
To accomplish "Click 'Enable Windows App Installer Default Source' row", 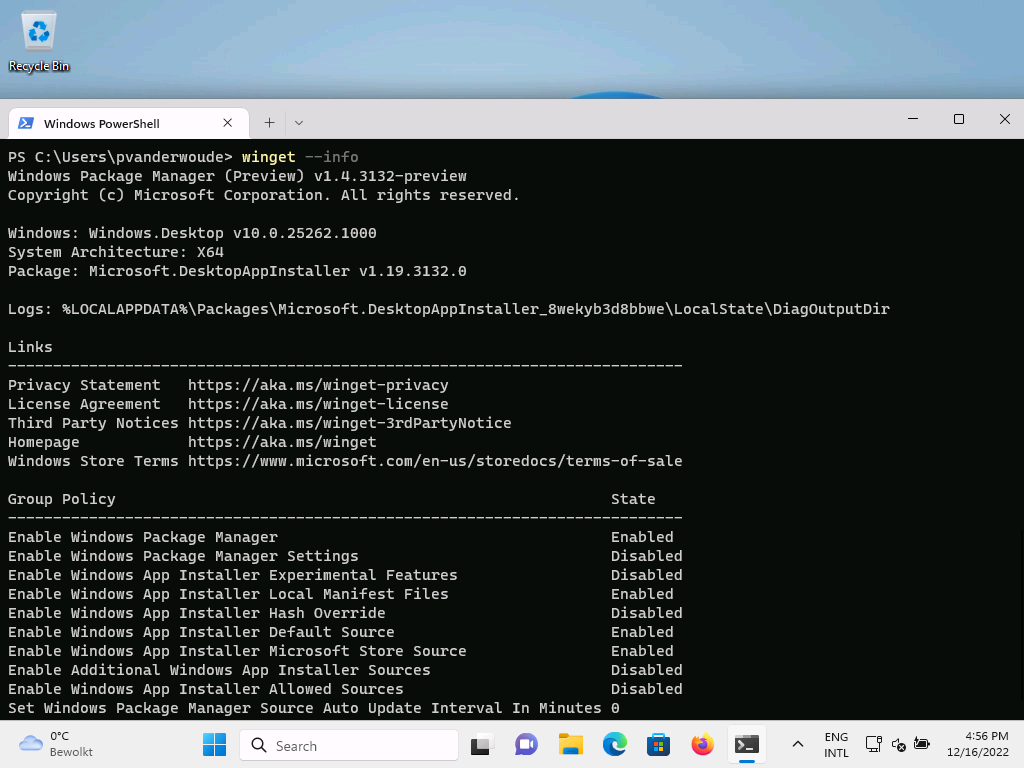I will 340,632.
